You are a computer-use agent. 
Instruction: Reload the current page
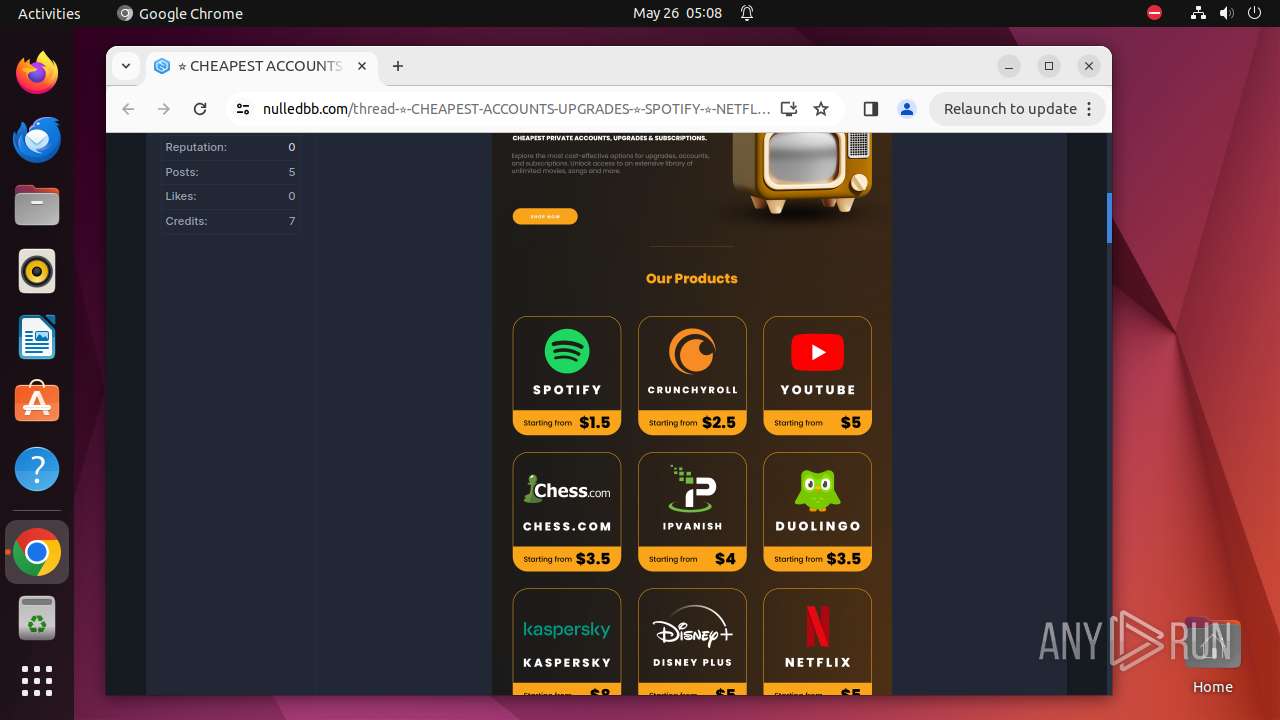pos(200,109)
